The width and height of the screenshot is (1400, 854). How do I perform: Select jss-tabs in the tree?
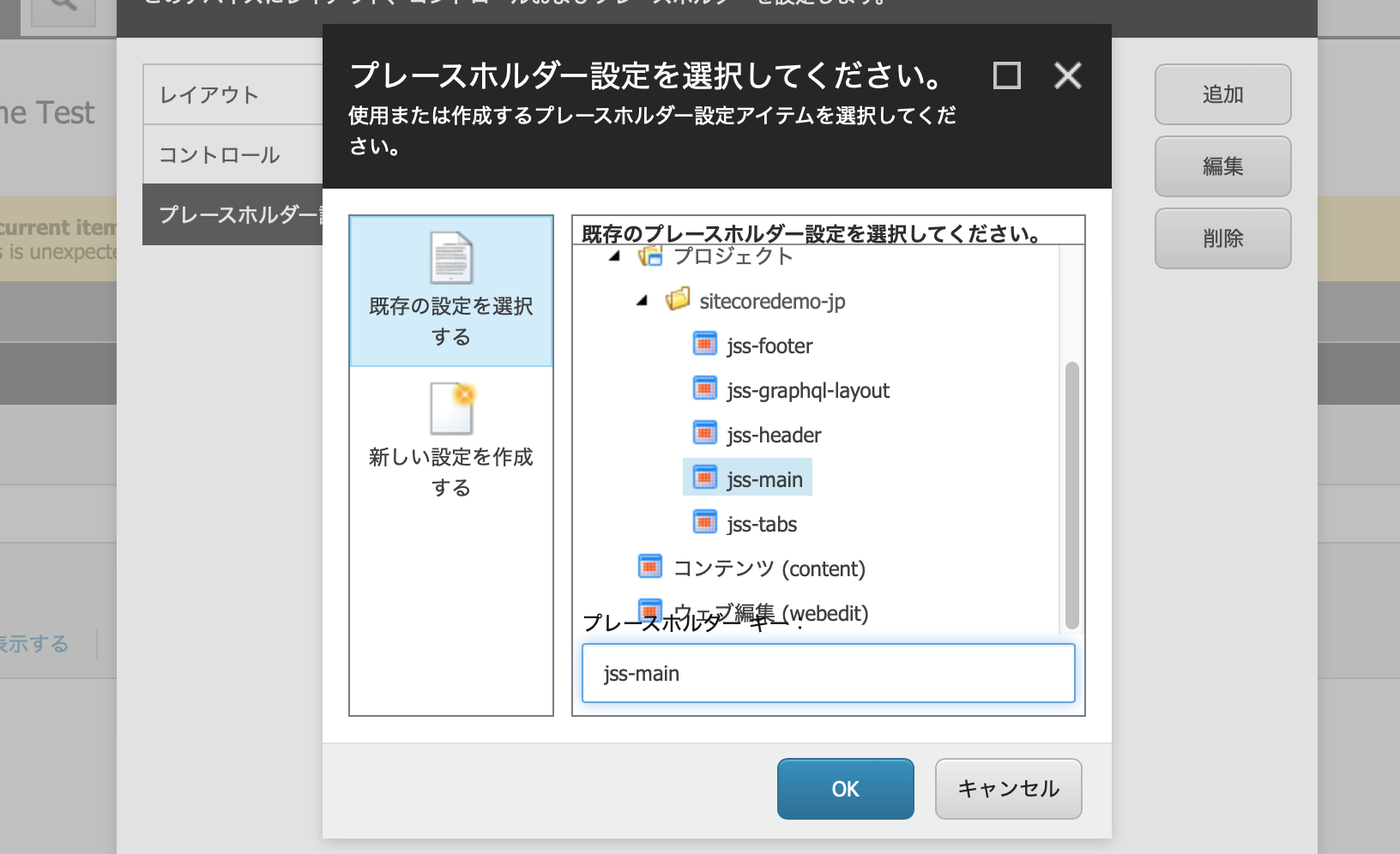(762, 524)
